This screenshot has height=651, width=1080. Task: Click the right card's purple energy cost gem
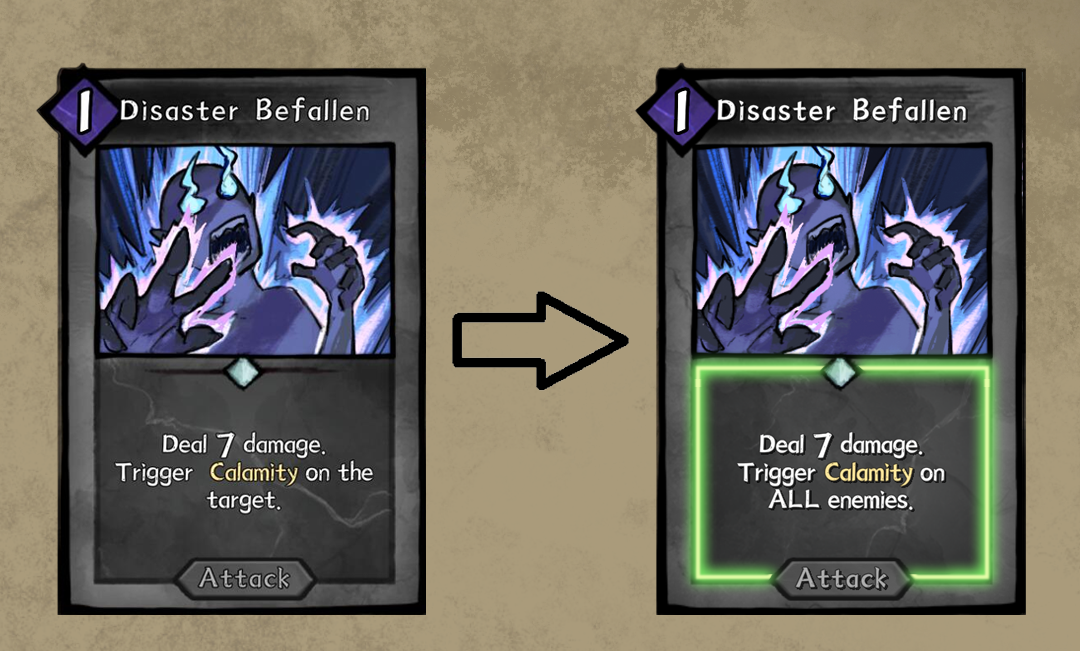(x=680, y=112)
